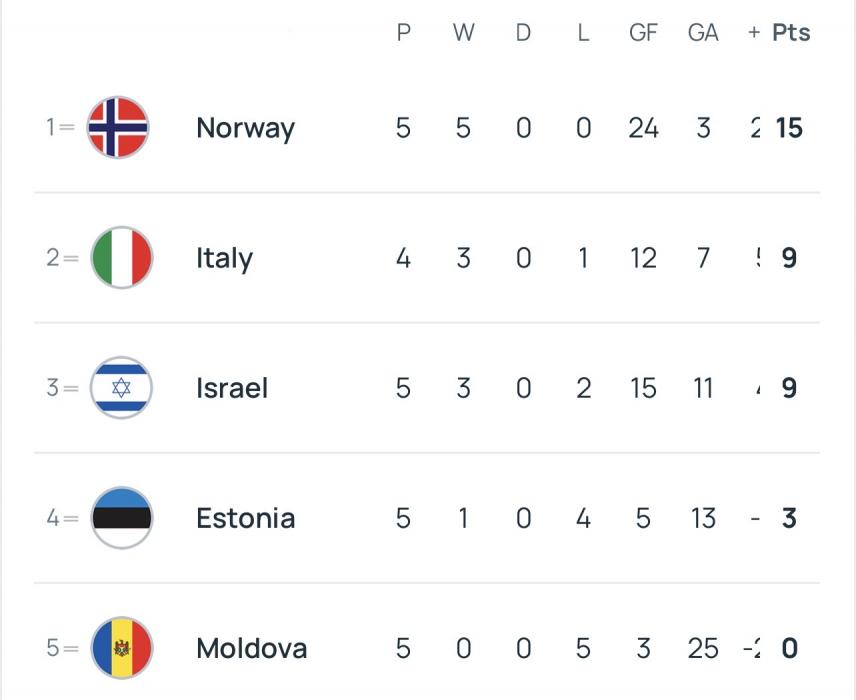
Task: Click the L losses column header
Action: [583, 32]
